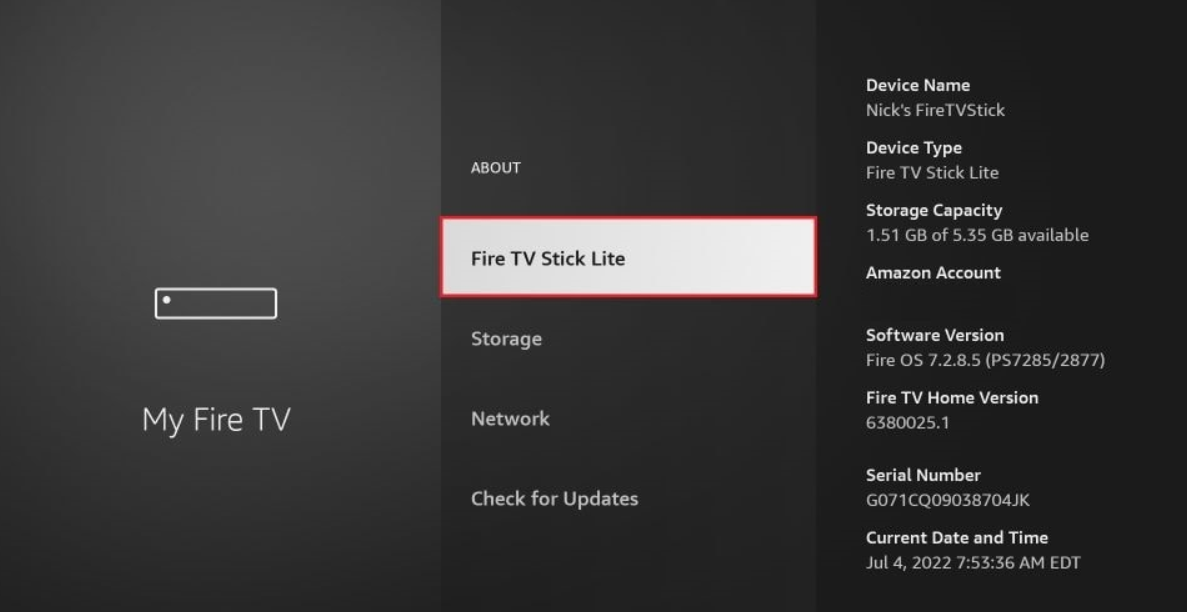Select the Amazon Account entry

[x=932, y=272]
